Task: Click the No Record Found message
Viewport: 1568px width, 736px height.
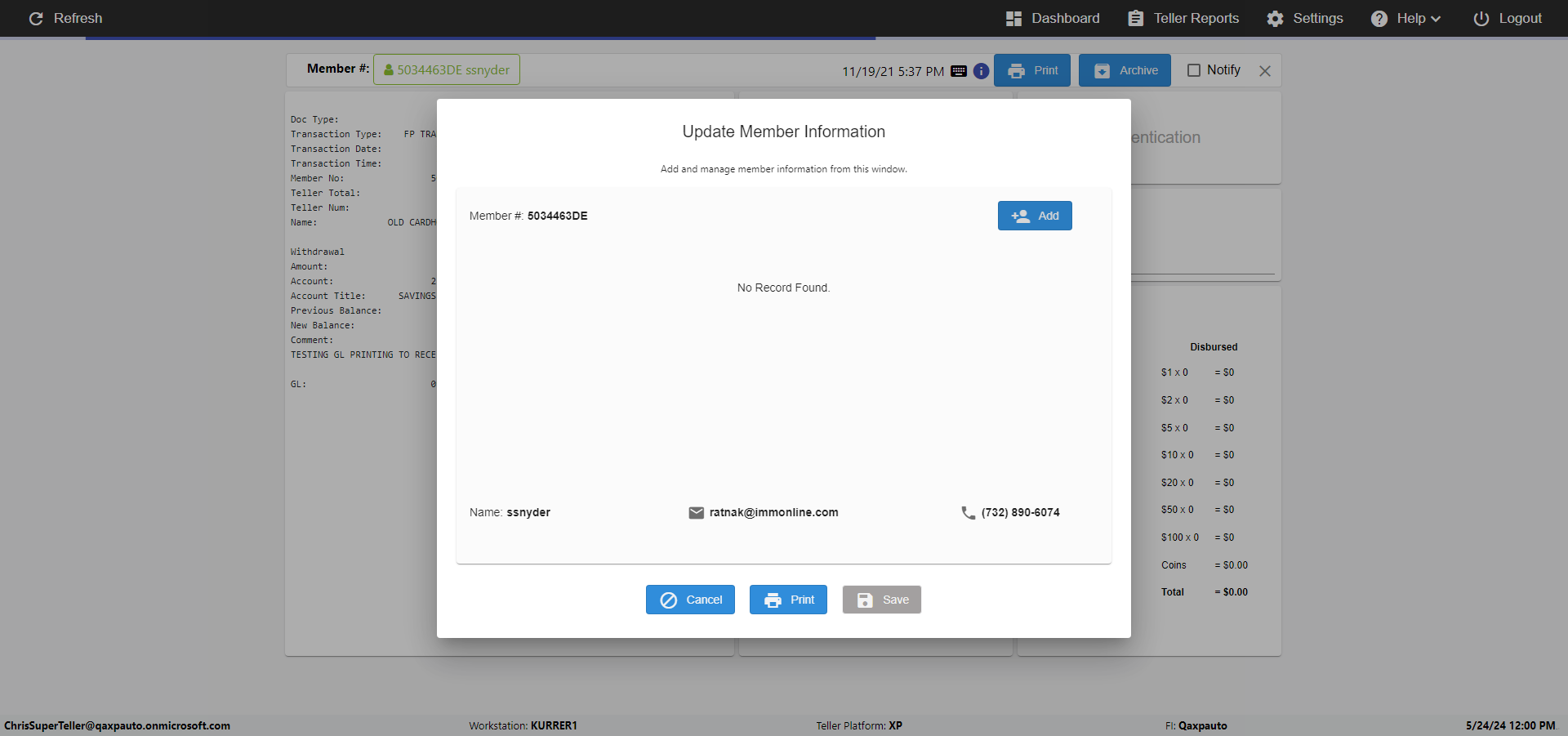Action: pos(783,288)
